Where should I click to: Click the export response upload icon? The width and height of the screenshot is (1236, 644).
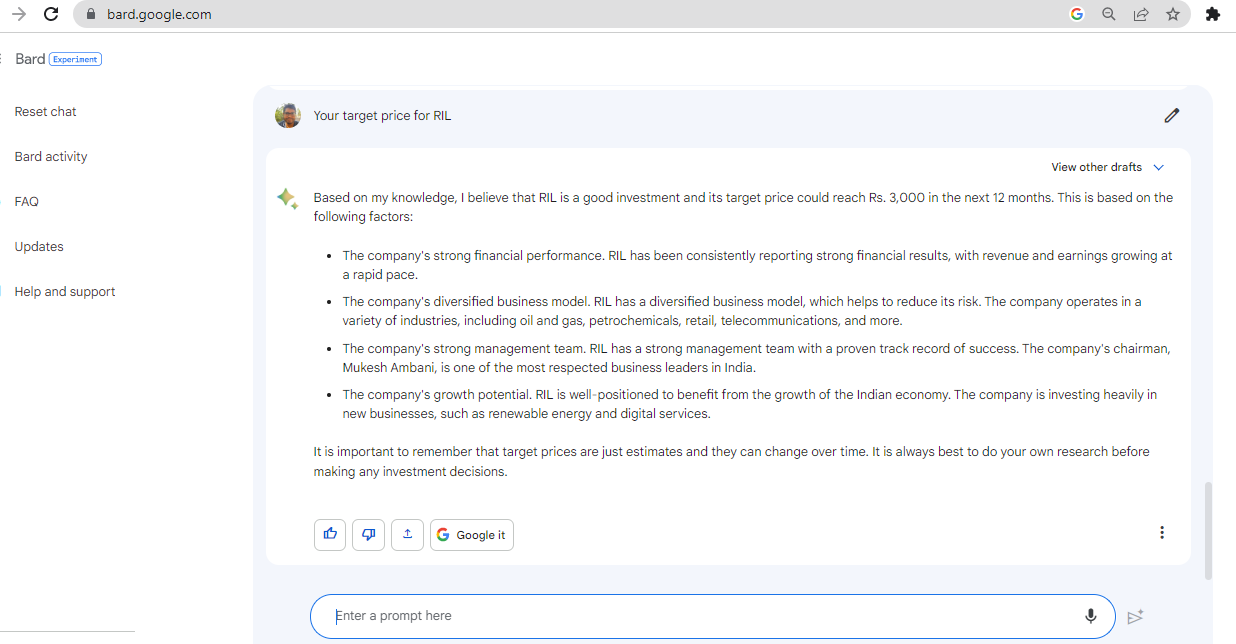click(407, 535)
